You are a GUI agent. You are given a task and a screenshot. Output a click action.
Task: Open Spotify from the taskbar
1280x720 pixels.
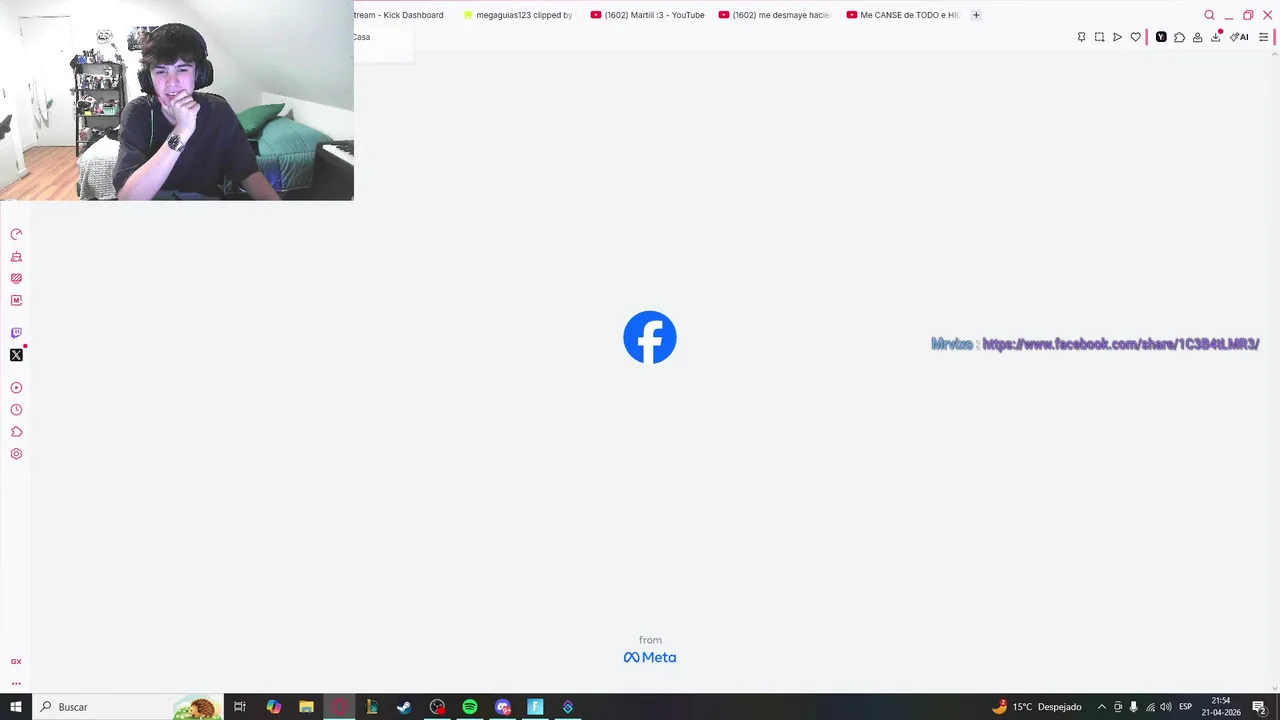coord(470,707)
